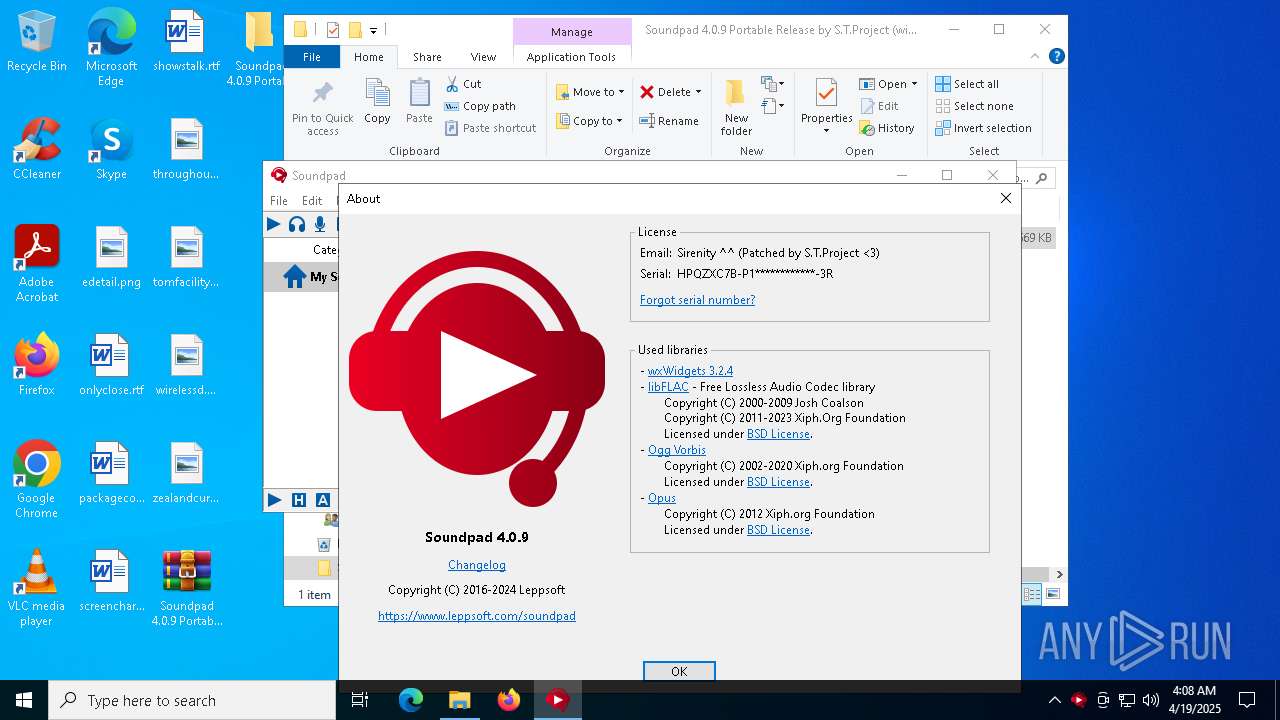The image size is (1280, 720).
Task: Switch to Explorer Home tab
Action: click(x=369, y=57)
